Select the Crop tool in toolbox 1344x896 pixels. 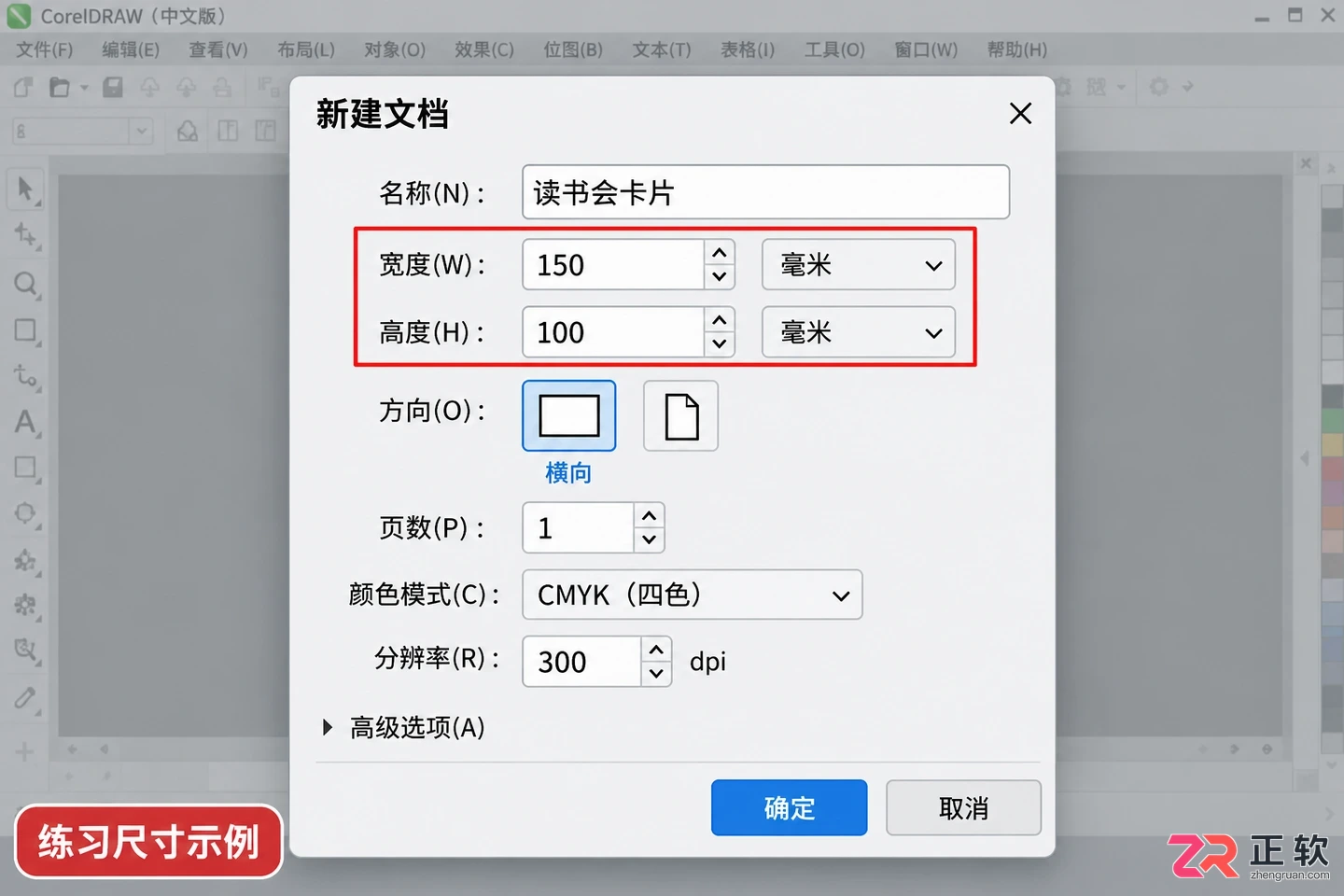click(x=25, y=235)
